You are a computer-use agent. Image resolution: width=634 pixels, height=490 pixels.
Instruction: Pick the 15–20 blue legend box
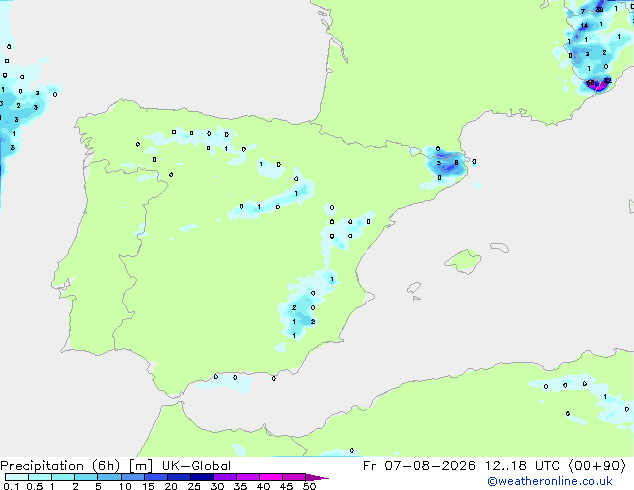tap(156, 477)
